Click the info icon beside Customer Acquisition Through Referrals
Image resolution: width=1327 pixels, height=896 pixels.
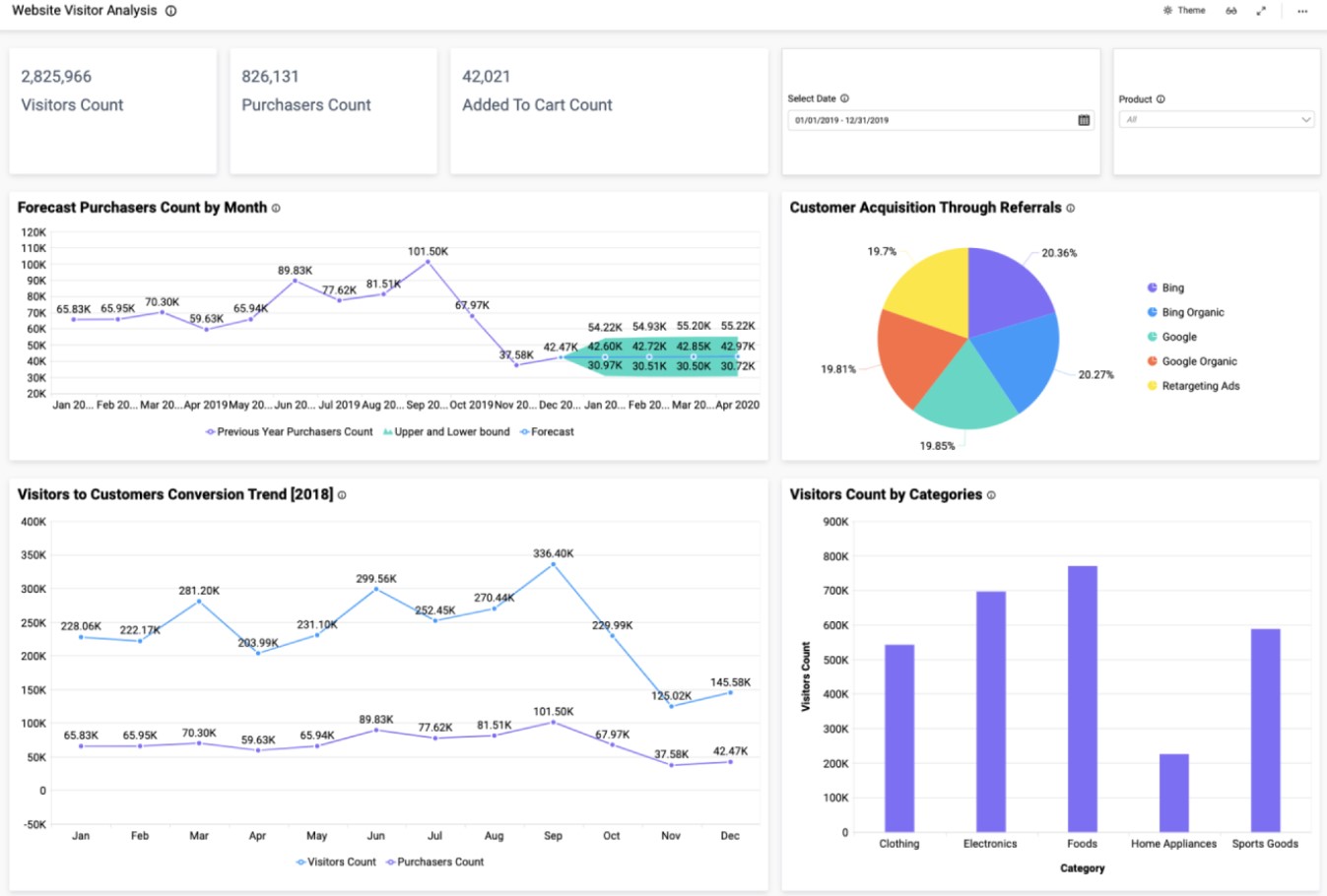pyautogui.click(x=1071, y=209)
